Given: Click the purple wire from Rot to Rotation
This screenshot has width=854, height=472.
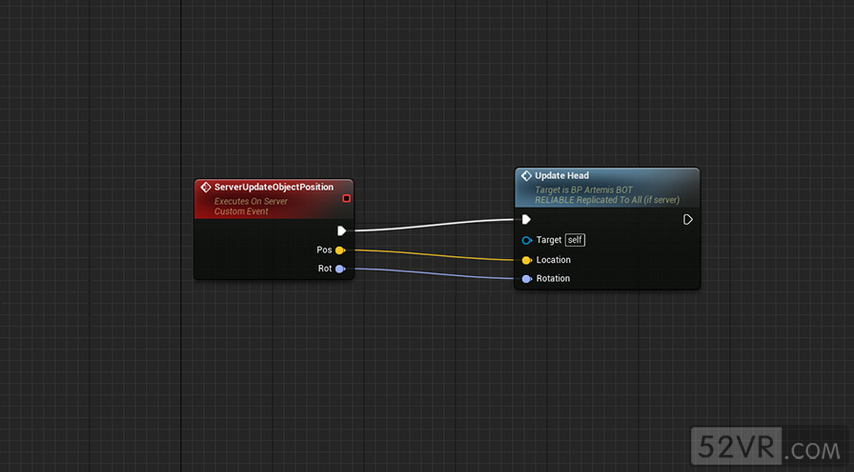Looking at the screenshot, I should coord(430,274).
